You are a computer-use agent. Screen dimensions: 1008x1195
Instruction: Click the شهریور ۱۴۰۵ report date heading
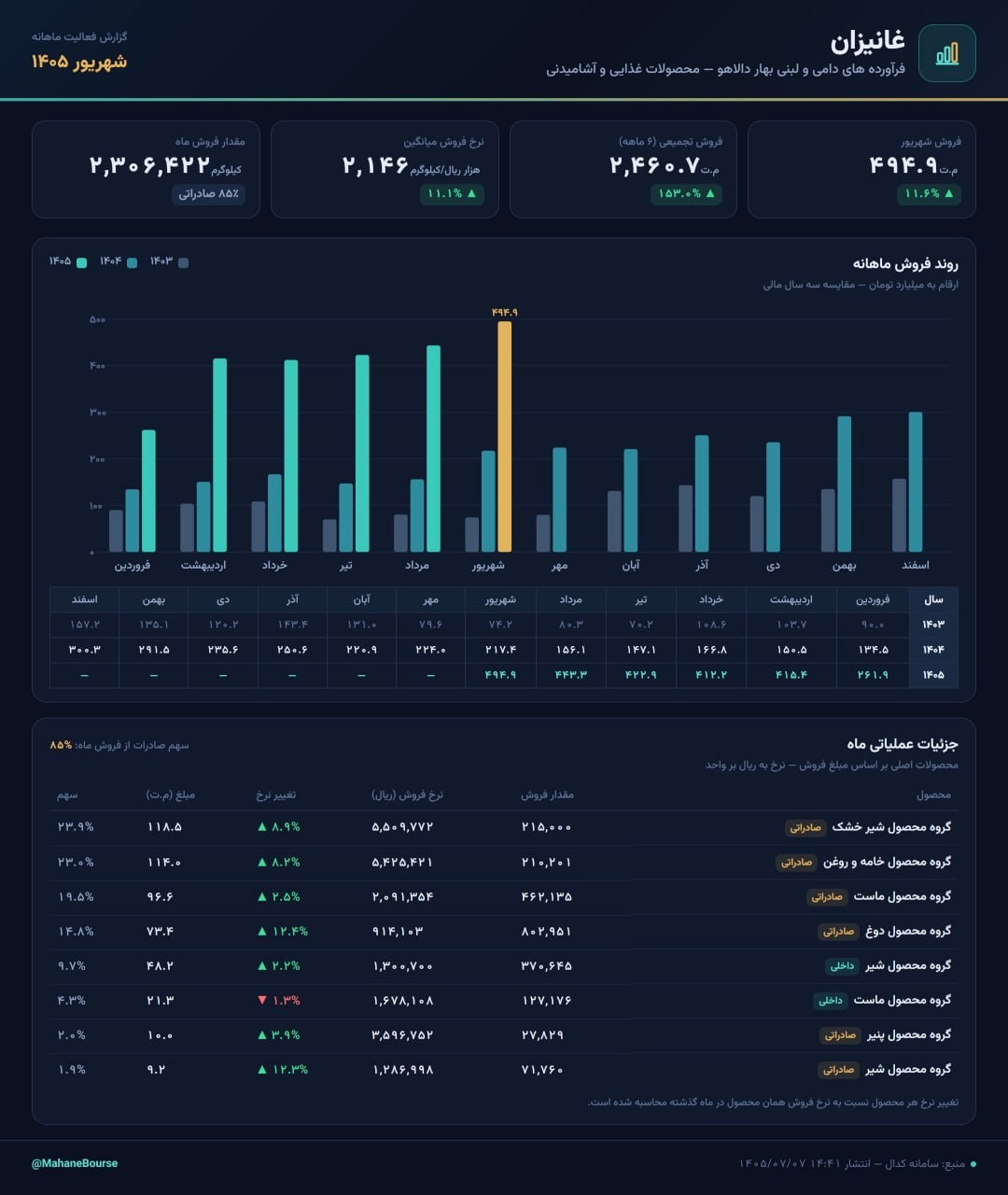pyautogui.click(x=79, y=62)
